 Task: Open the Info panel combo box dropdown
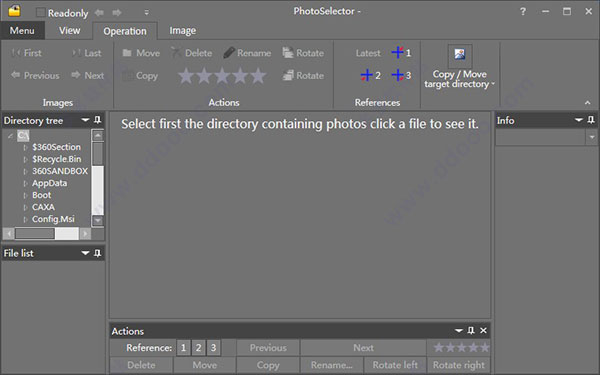point(592,137)
